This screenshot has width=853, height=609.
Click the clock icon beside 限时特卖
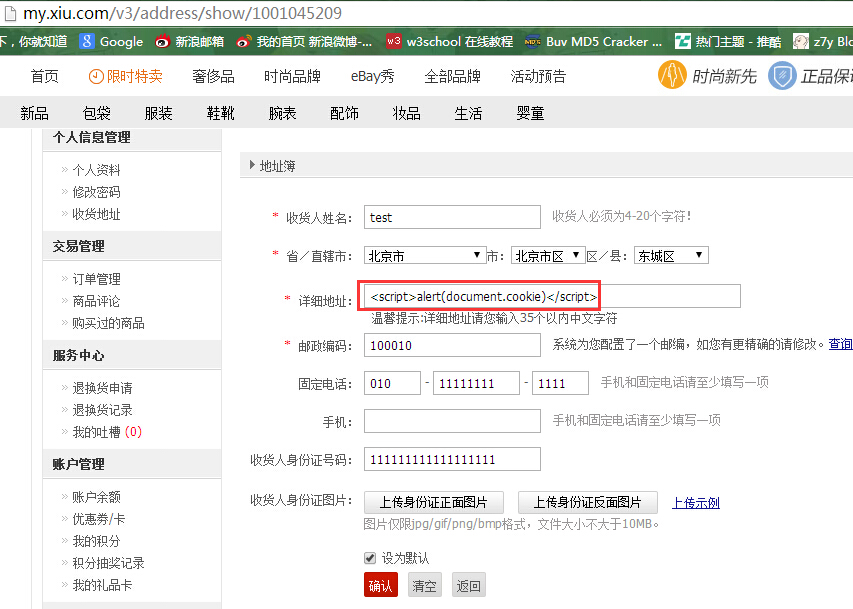coord(96,77)
